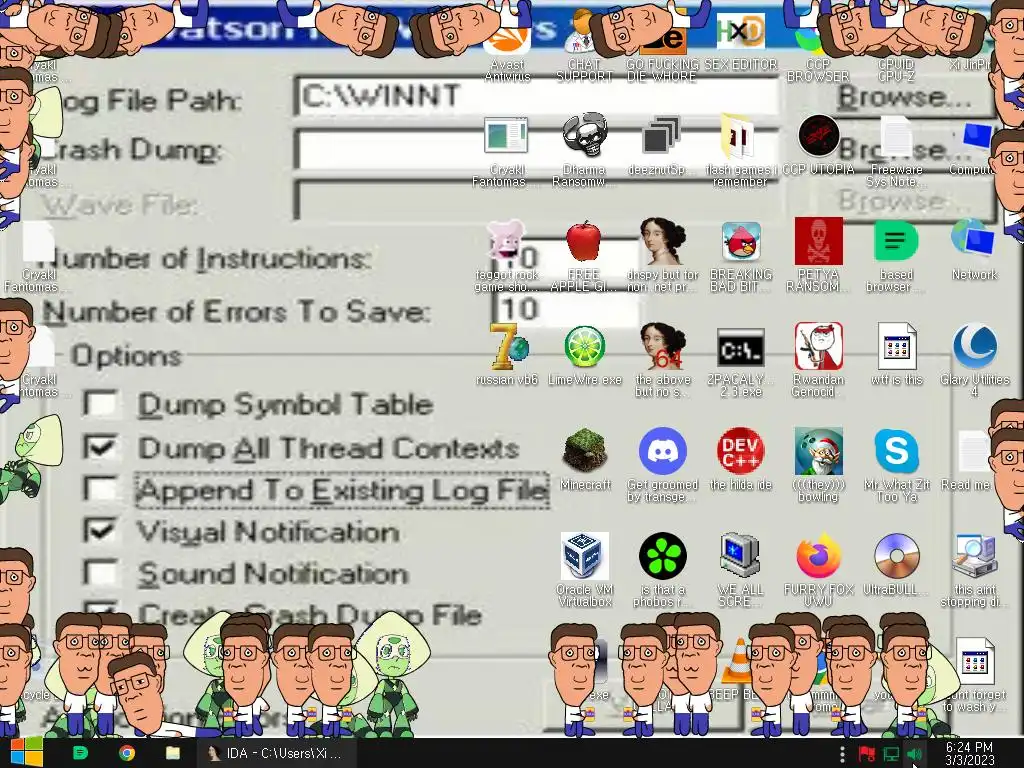This screenshot has height=768, width=1024.
Task: Open the clock showing 6:24 PM
Action: pyautogui.click(x=969, y=753)
